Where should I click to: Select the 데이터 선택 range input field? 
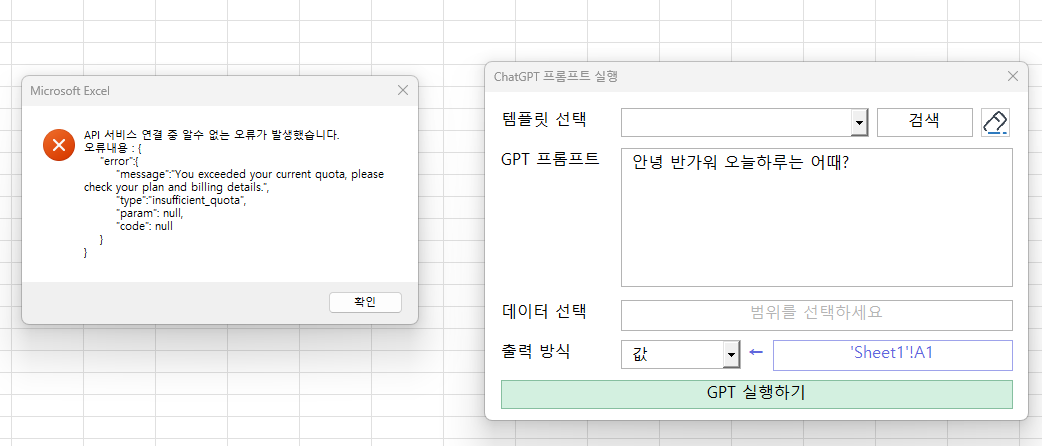coord(816,314)
